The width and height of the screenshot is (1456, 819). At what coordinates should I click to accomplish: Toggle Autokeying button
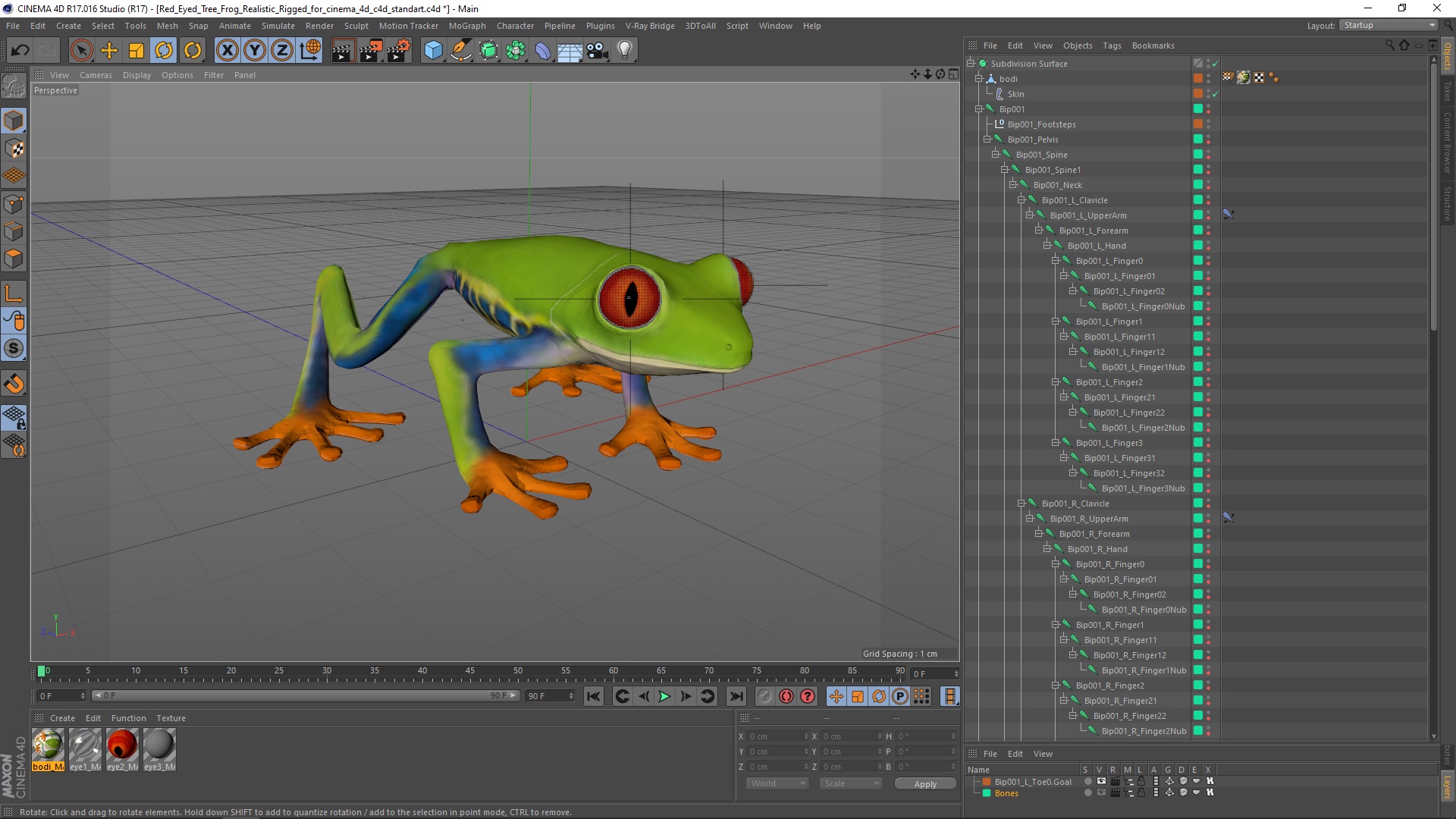(786, 696)
